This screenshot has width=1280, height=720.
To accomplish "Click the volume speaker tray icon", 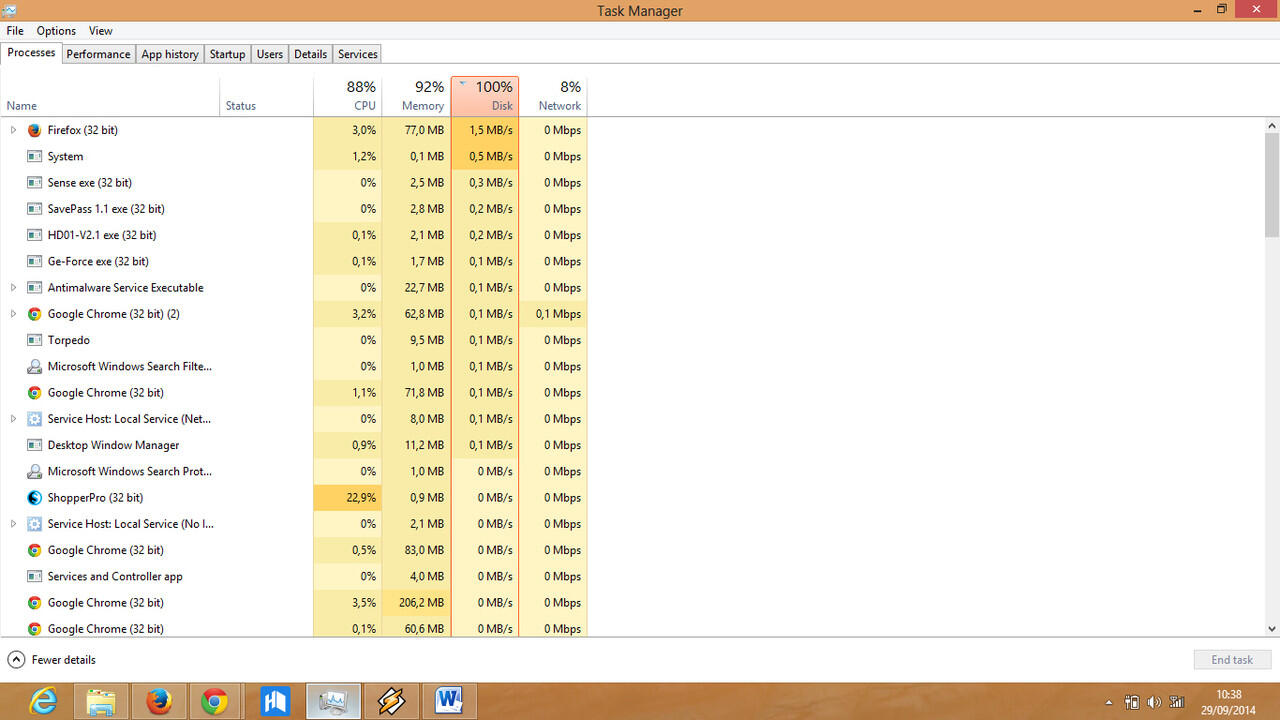I will coord(1154,702).
